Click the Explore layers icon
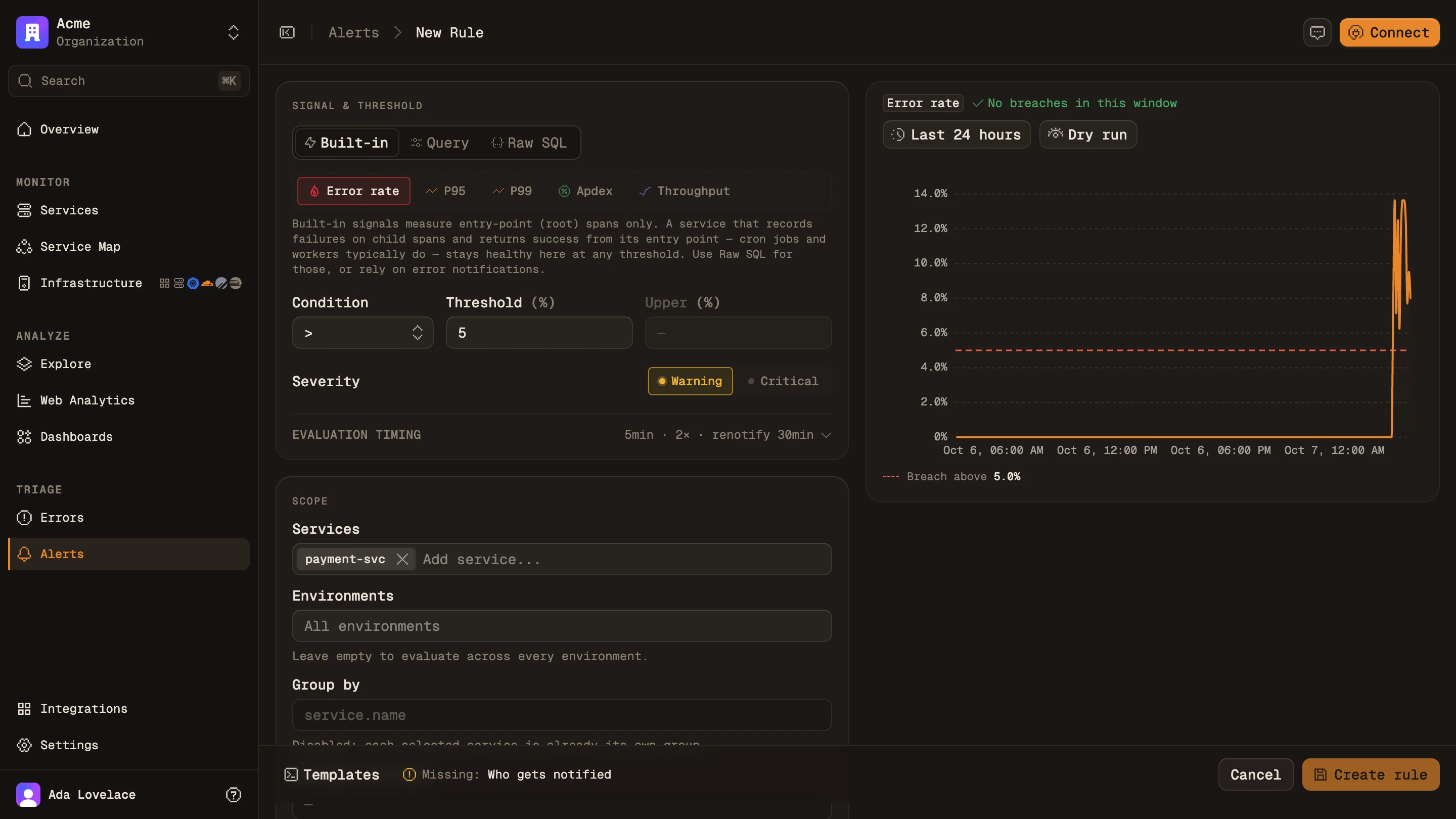The image size is (1456, 819). [x=24, y=364]
